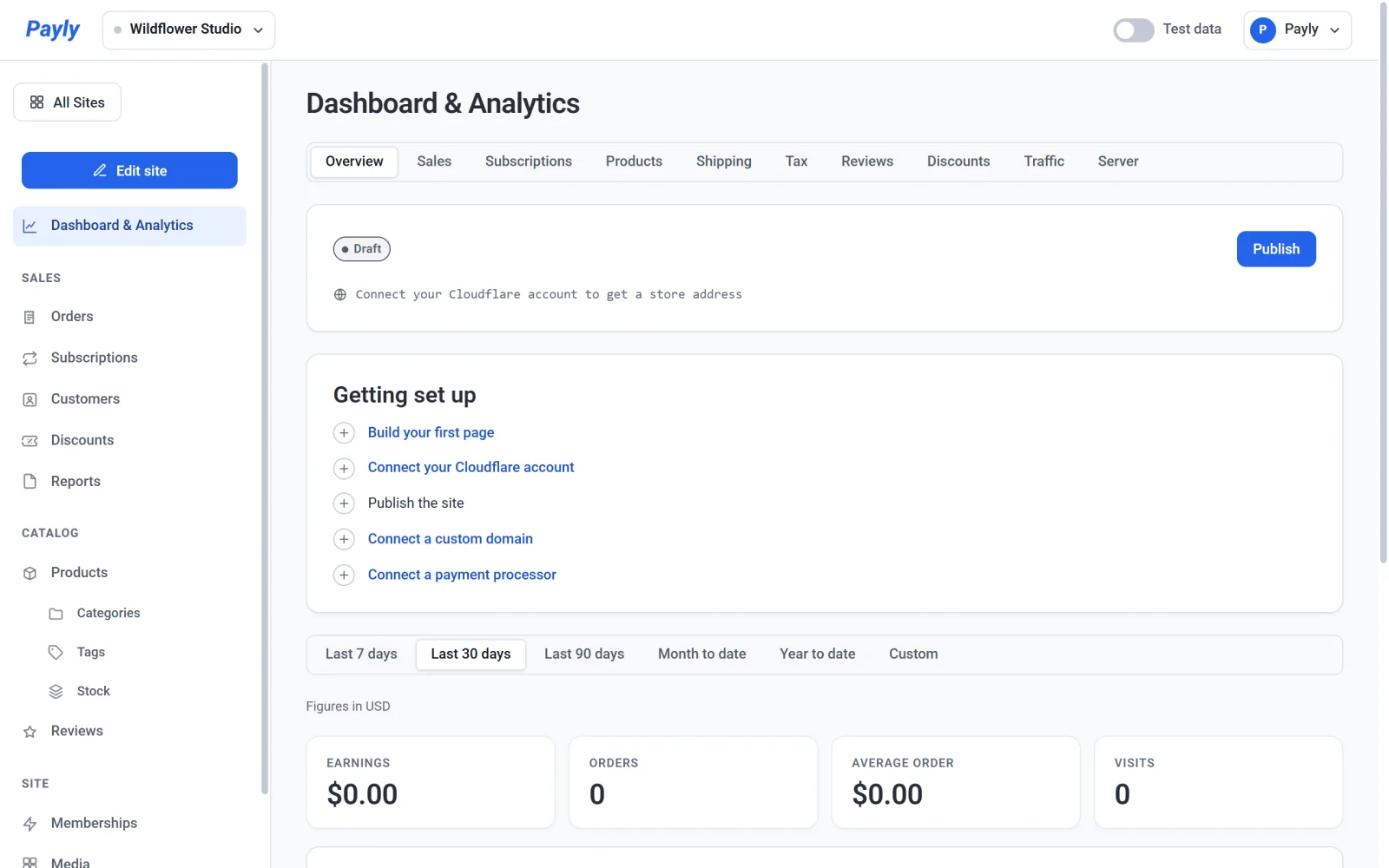Switch to the Subscriptions tab
Screen dimensions: 1389x868
tap(529, 161)
